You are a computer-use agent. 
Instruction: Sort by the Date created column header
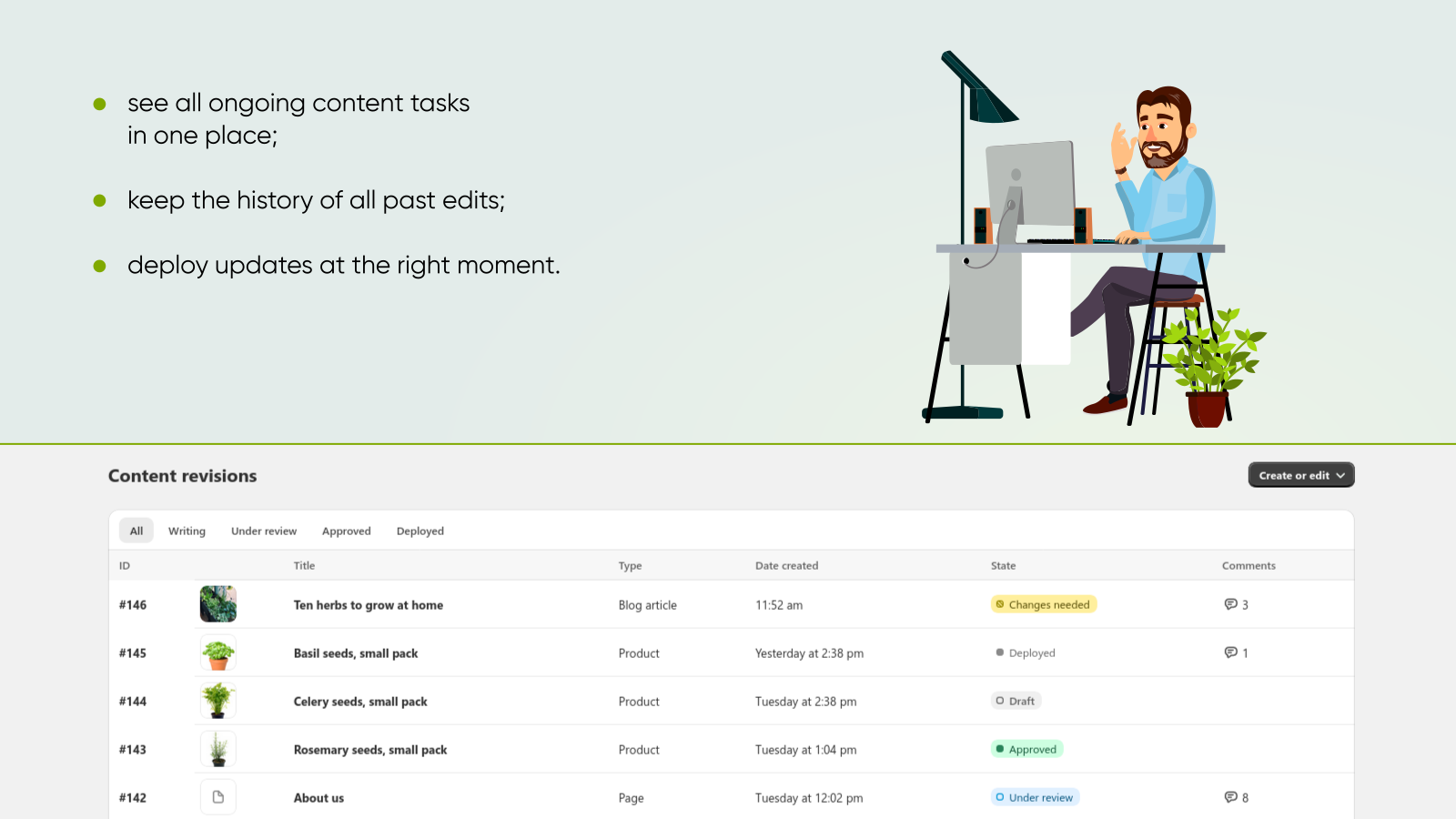pos(786,565)
